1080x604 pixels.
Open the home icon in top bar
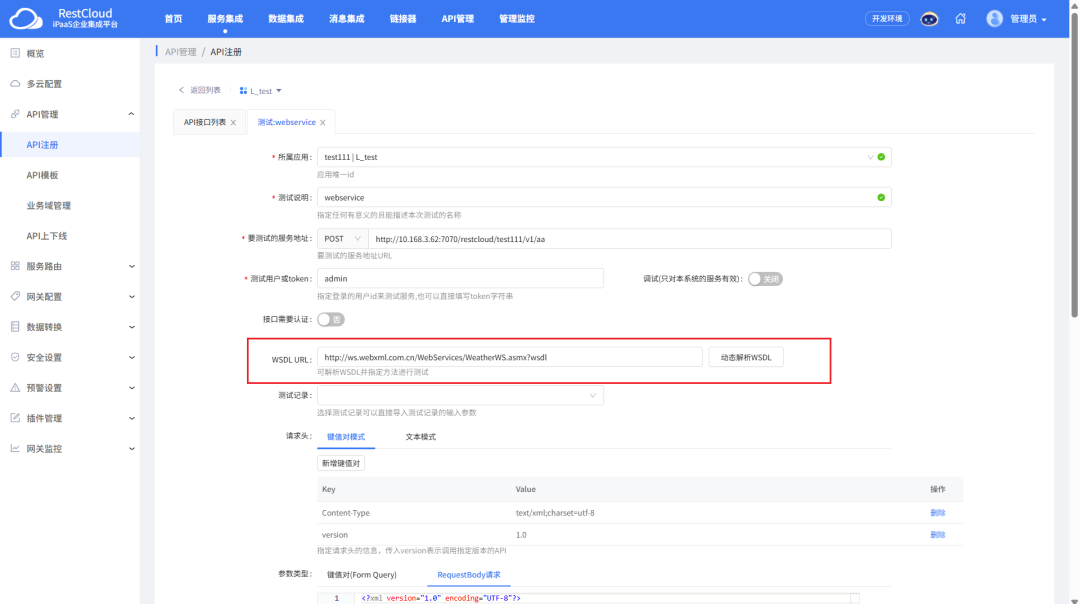(x=960, y=19)
